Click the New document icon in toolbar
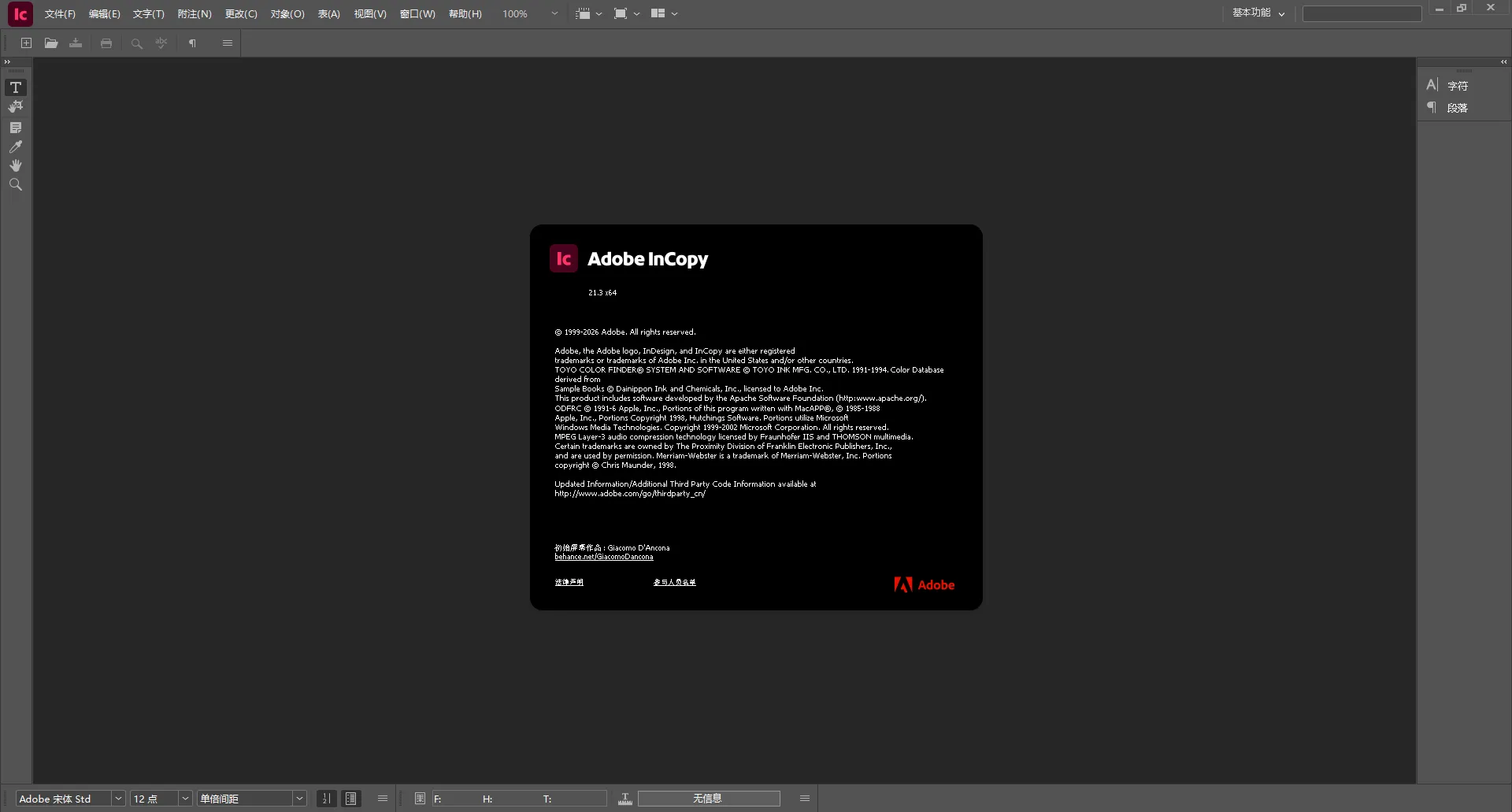This screenshot has height=812, width=1512. 26,43
